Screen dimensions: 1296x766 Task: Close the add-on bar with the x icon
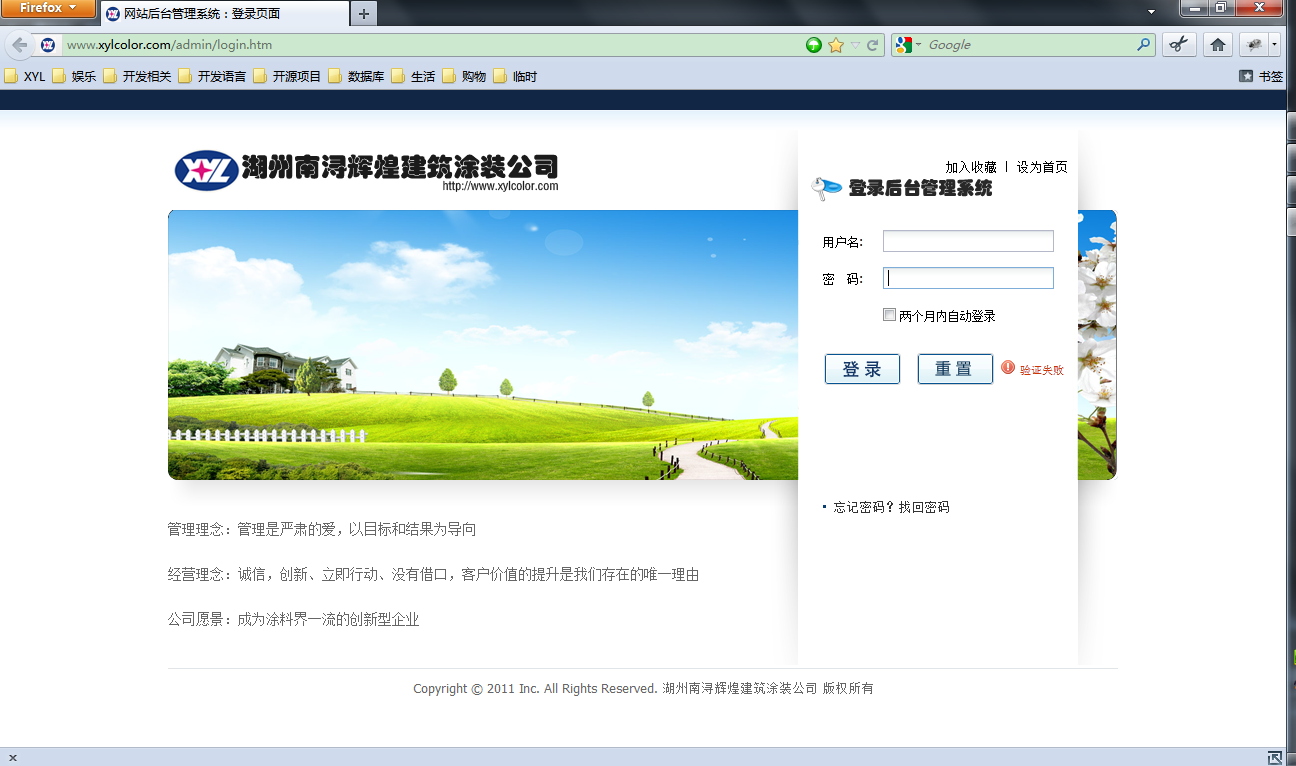(x=13, y=757)
